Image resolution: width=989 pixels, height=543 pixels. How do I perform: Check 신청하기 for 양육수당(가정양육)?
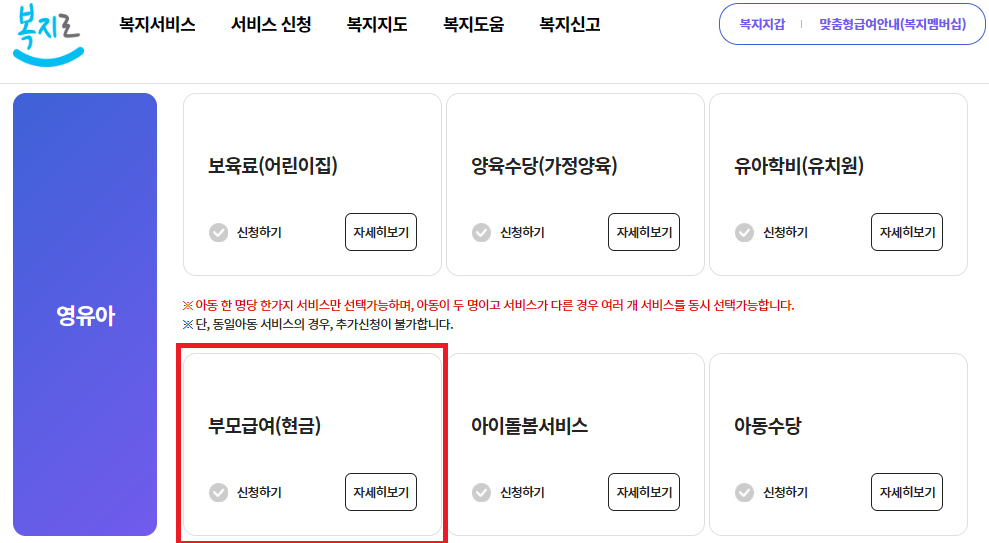tap(508, 232)
